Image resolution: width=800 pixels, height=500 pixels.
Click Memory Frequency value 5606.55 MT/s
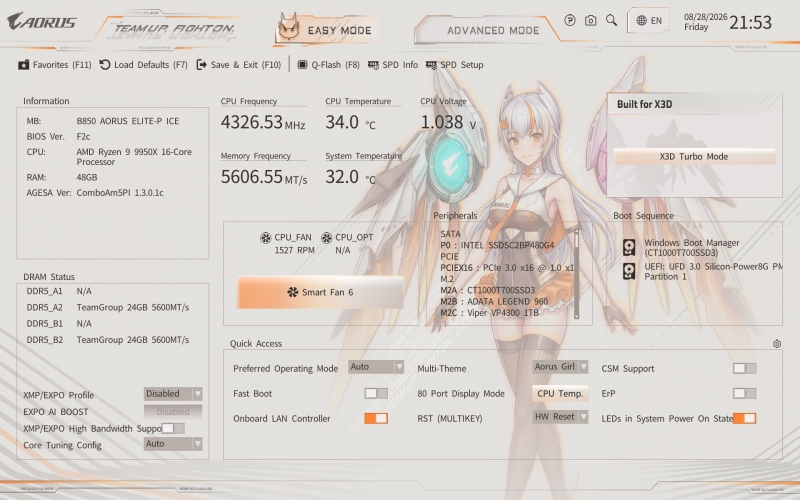coord(264,177)
